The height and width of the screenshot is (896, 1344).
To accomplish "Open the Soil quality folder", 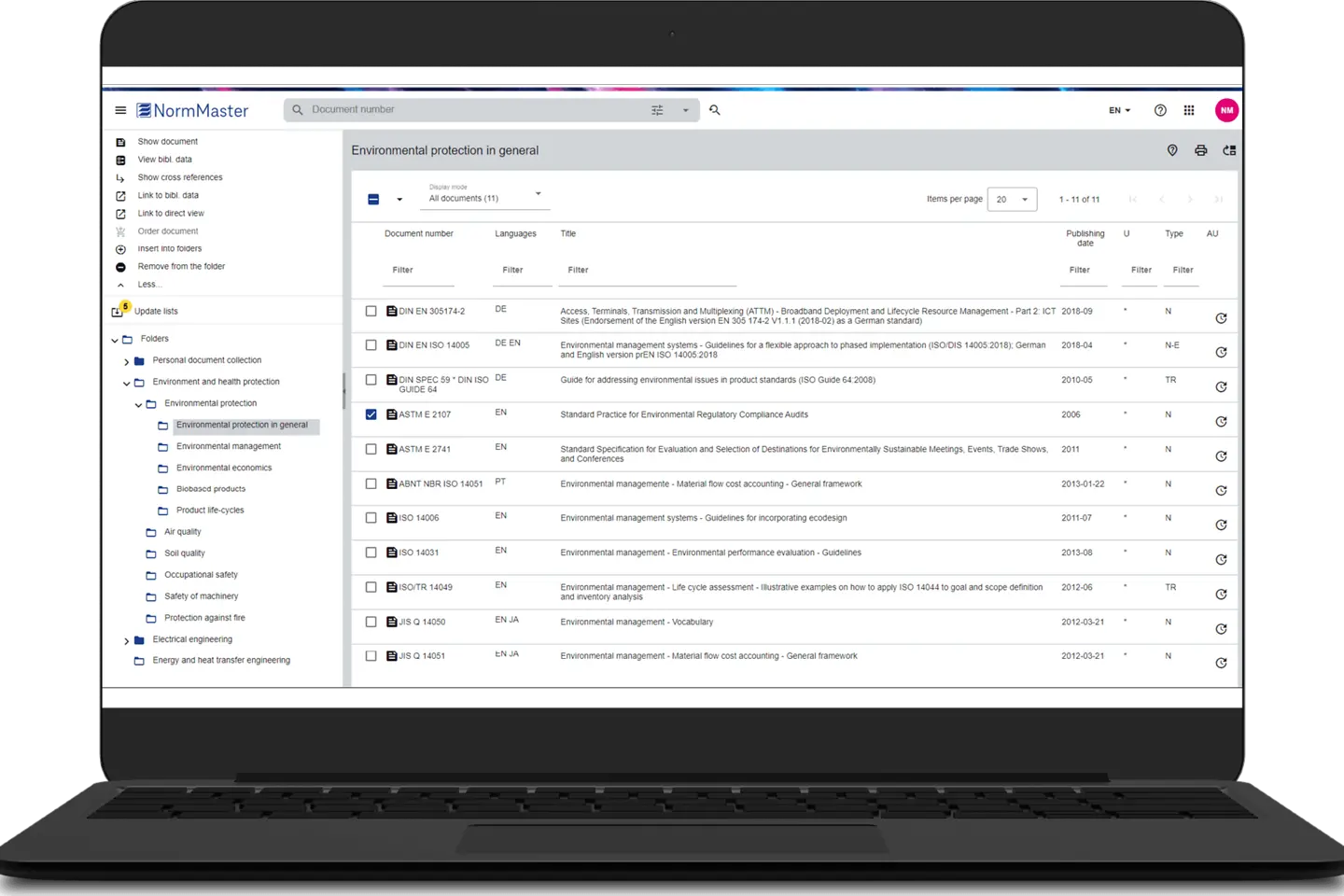I will (184, 553).
